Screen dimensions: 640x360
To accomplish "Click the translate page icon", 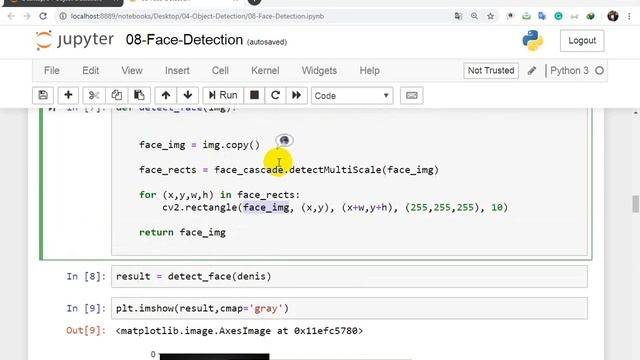I will [x=458, y=16].
